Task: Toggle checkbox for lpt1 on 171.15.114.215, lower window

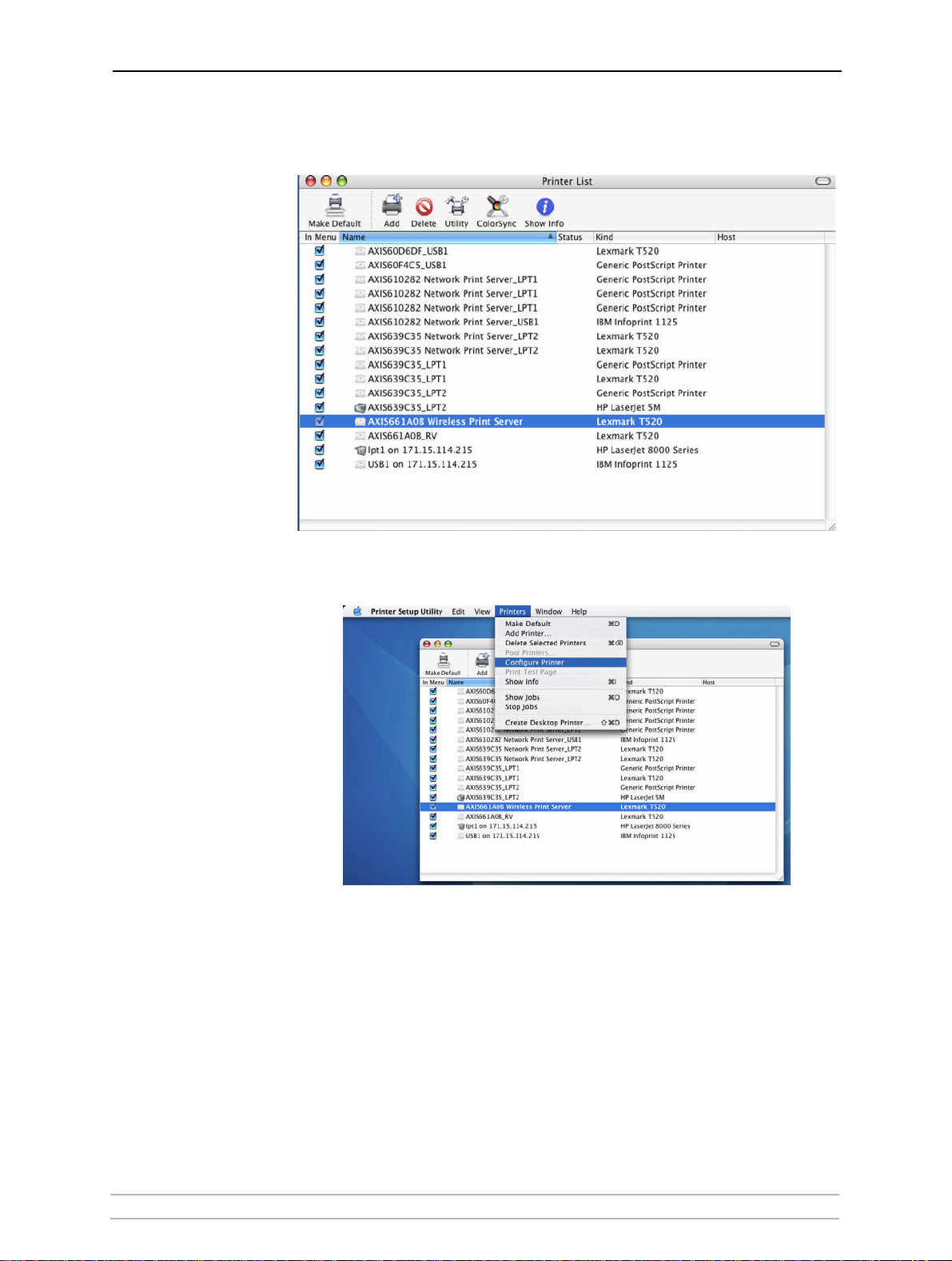Action: [433, 826]
